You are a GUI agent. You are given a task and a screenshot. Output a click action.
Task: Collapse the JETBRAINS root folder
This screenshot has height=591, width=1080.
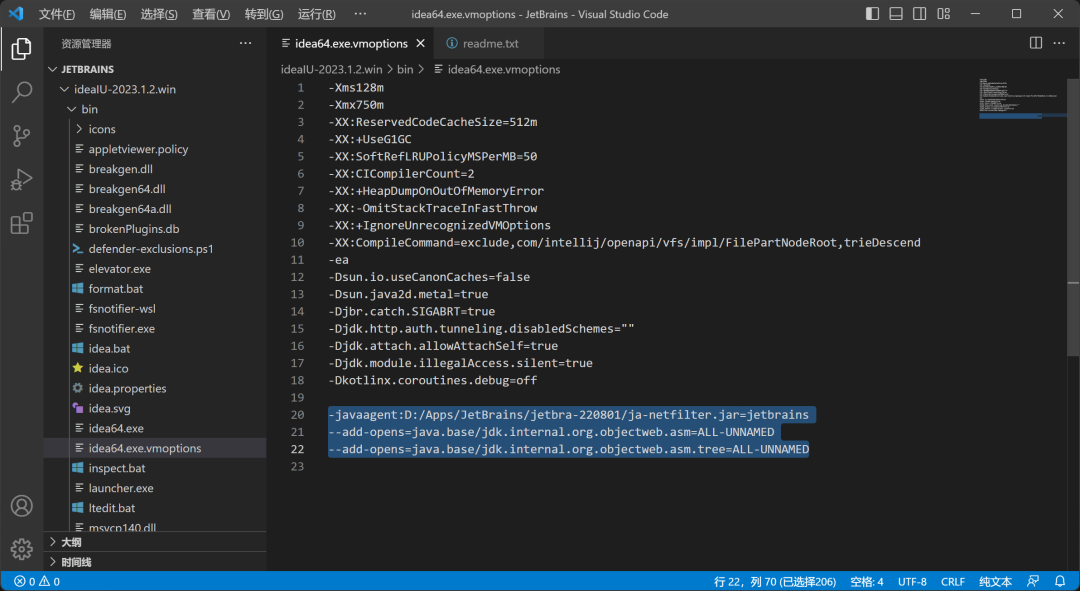point(155,69)
